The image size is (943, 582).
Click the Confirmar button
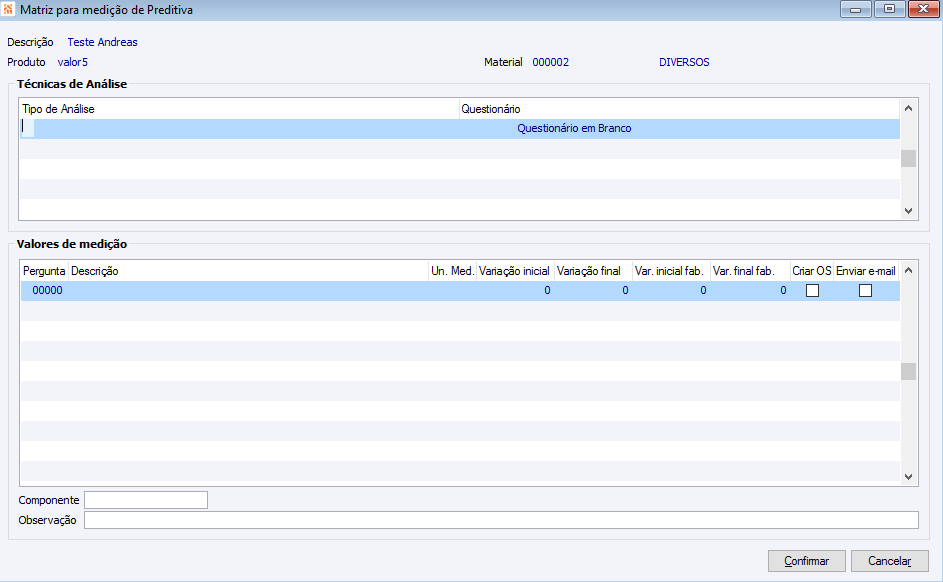click(x=806, y=561)
